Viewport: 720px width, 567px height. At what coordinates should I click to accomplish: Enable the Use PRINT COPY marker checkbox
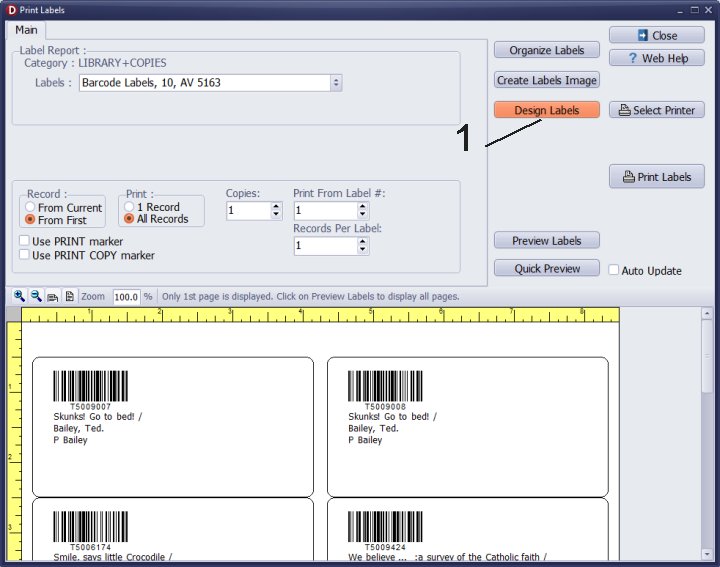point(25,255)
